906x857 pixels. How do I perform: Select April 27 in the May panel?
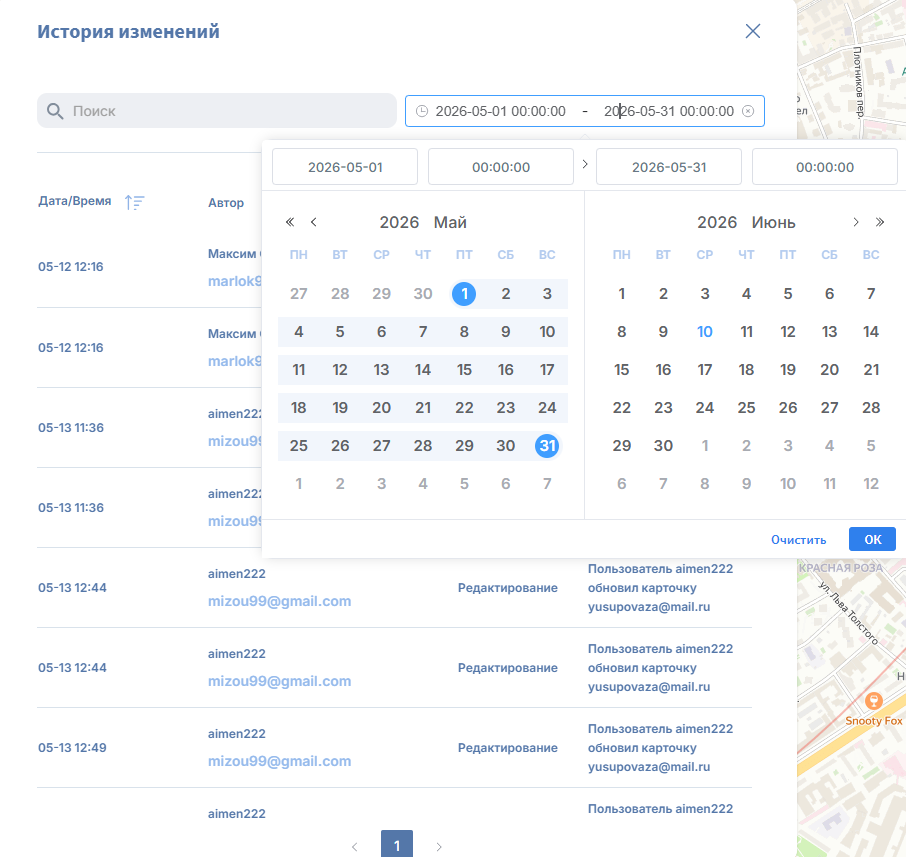[x=299, y=294]
